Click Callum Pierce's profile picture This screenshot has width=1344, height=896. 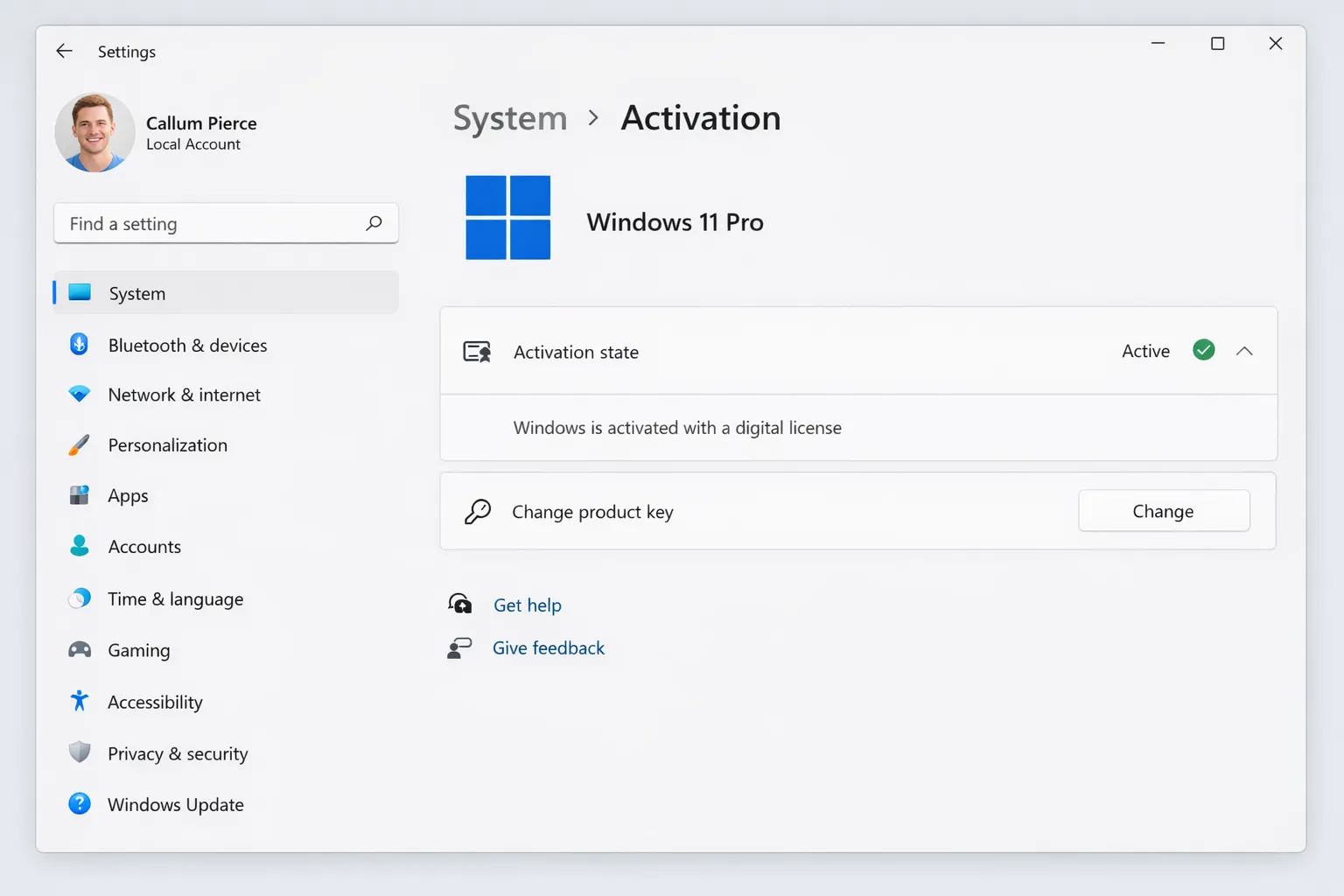click(x=94, y=132)
